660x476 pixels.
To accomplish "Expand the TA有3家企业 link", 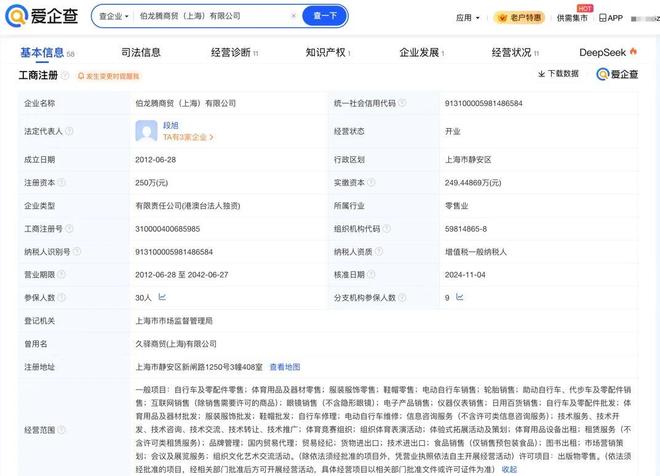I will (x=188, y=137).
